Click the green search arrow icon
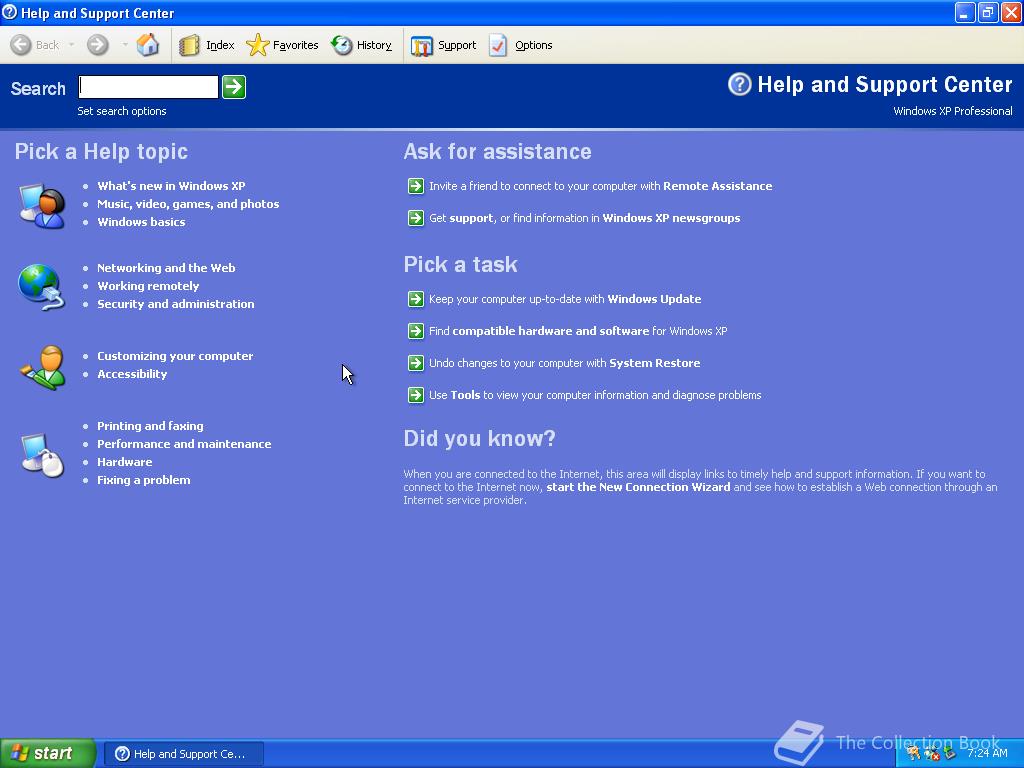The height and width of the screenshot is (768, 1024). coord(233,87)
